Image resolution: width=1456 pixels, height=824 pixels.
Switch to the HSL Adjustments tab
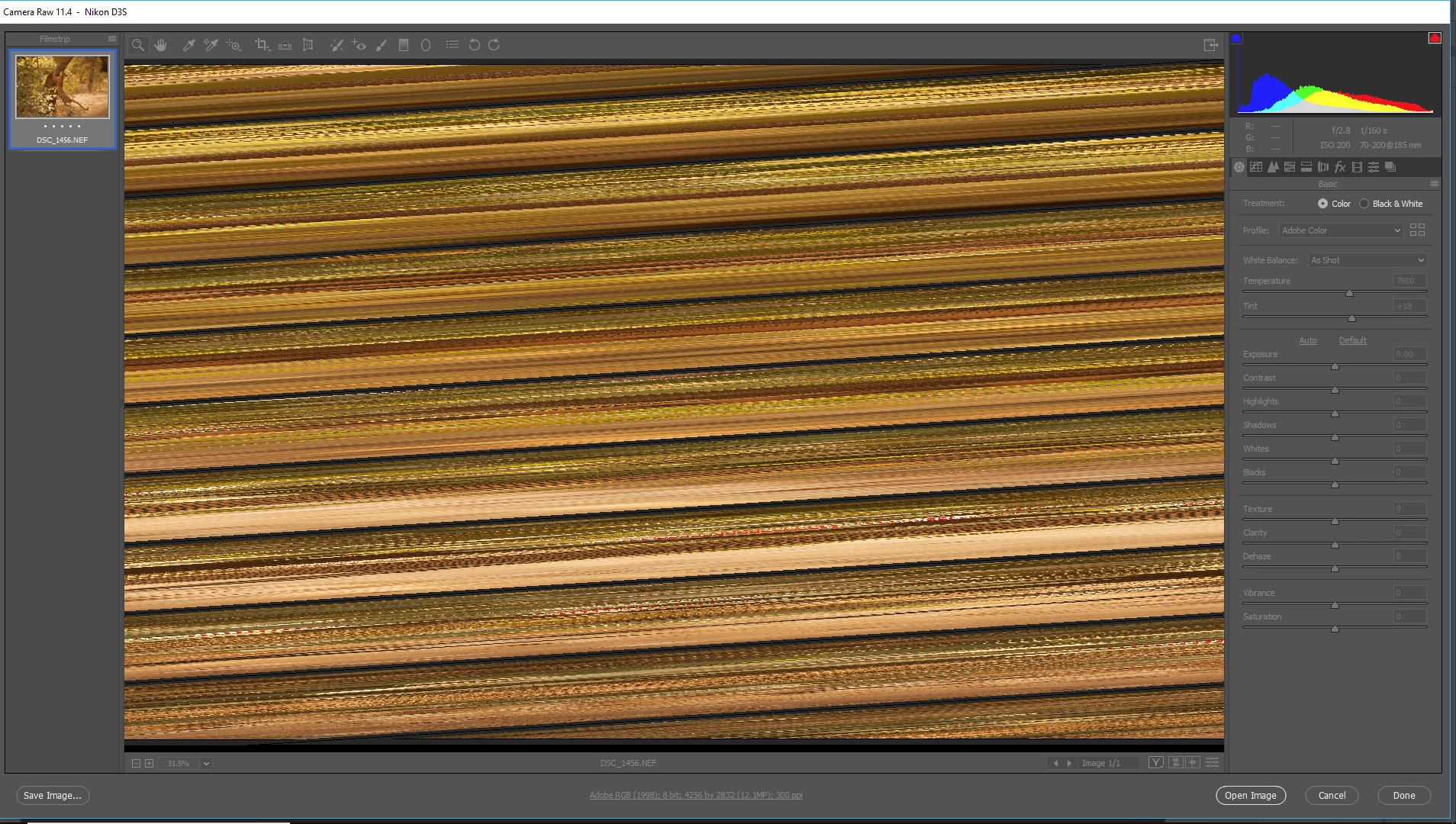click(x=1290, y=167)
